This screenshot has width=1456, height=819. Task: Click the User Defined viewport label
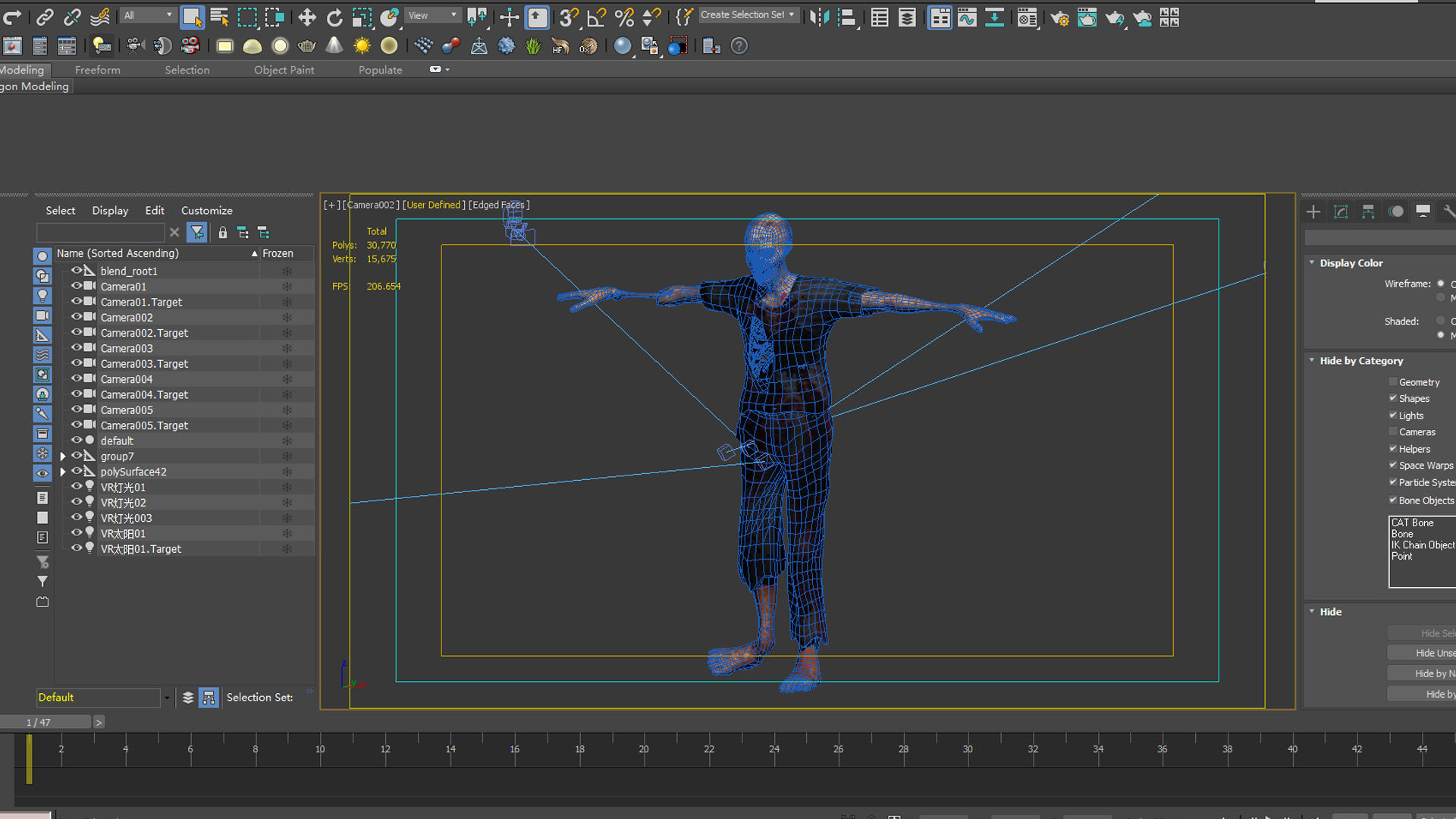point(434,205)
